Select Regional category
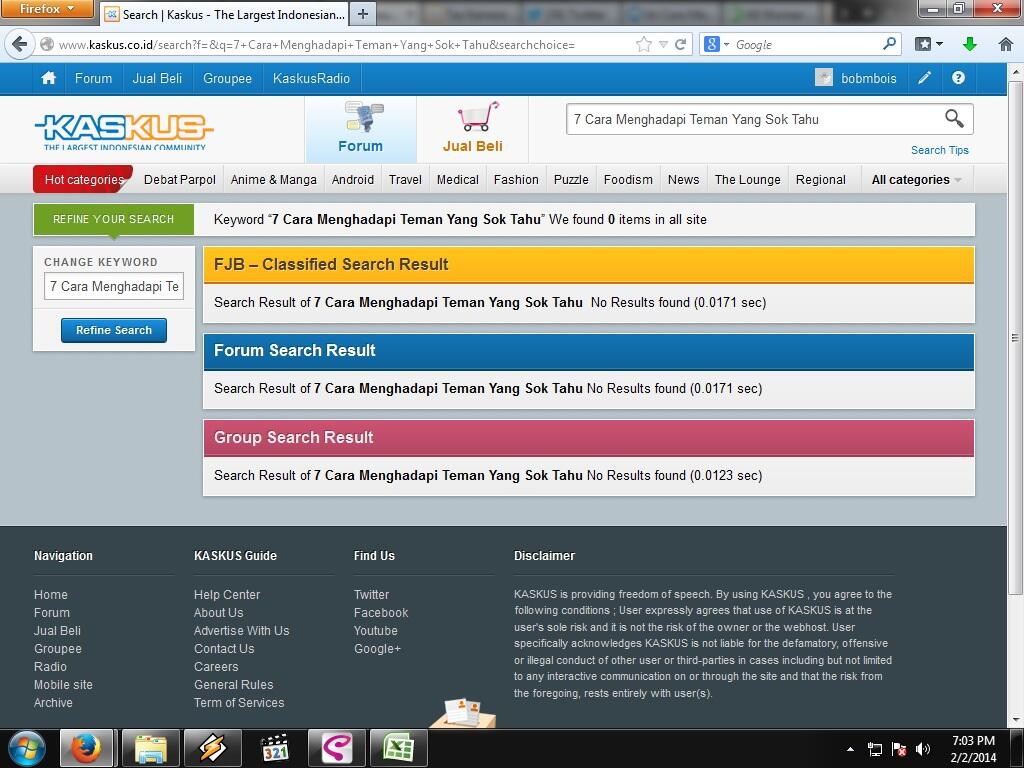The width and height of the screenshot is (1024, 768). [821, 180]
